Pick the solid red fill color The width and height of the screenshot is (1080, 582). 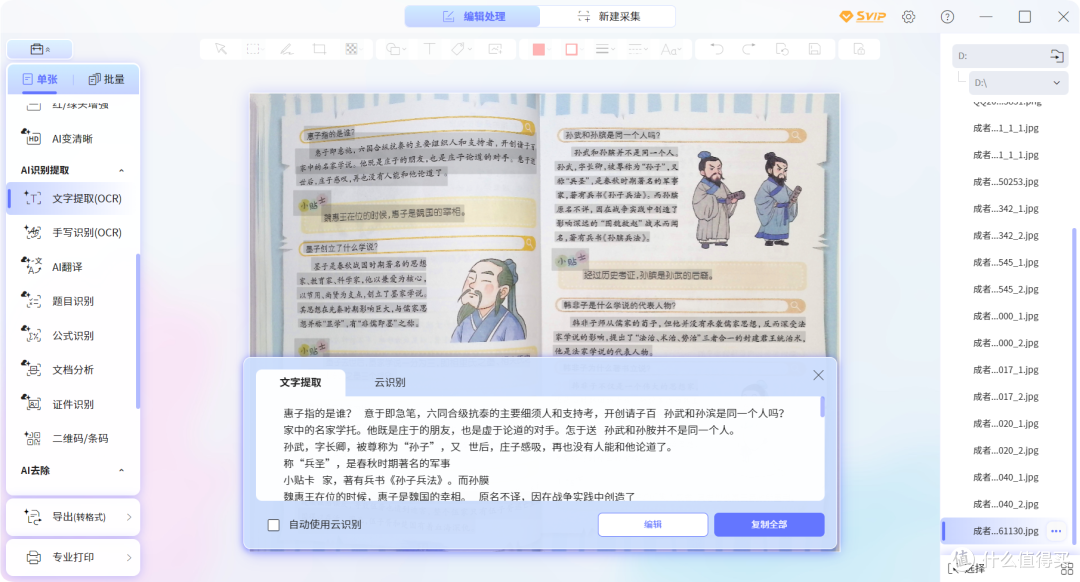pyautogui.click(x=539, y=49)
